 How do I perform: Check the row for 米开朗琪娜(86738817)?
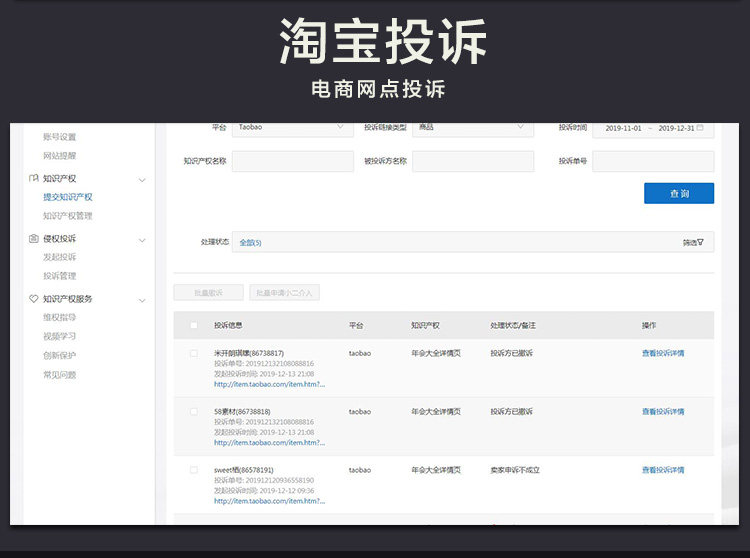coord(194,353)
